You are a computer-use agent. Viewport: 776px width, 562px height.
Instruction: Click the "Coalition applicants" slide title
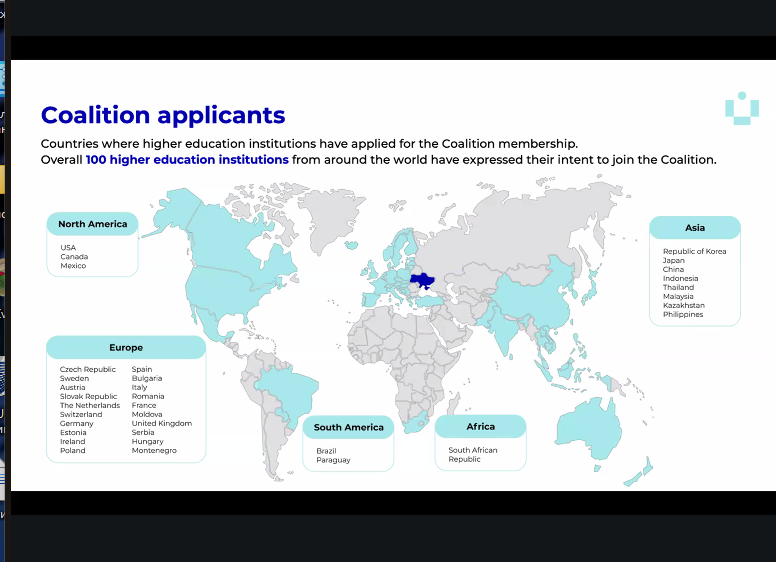(x=162, y=115)
